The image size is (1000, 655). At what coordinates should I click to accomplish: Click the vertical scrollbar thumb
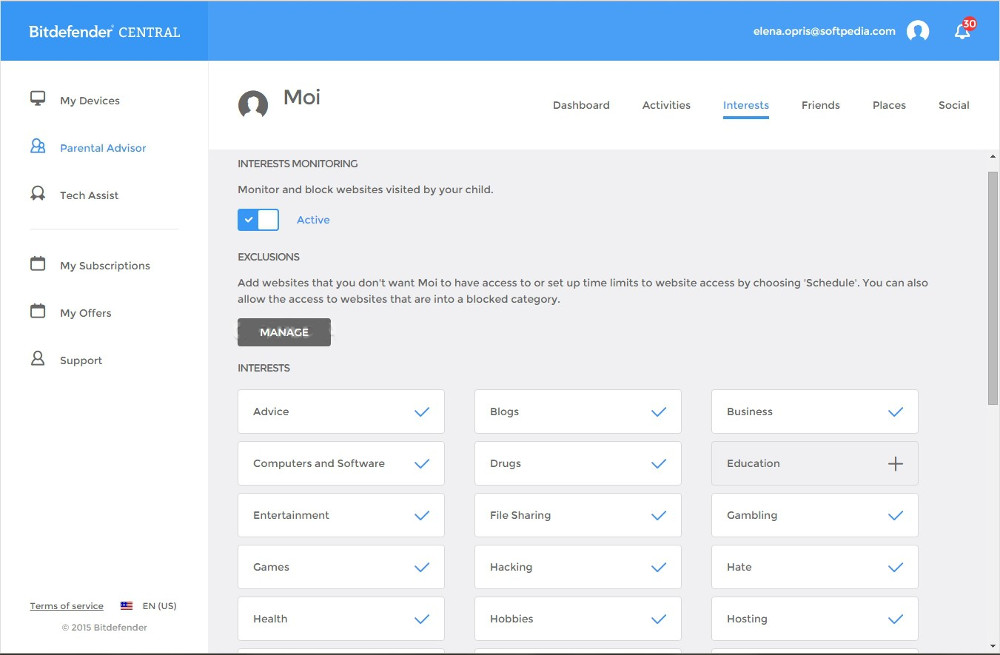(x=992, y=288)
